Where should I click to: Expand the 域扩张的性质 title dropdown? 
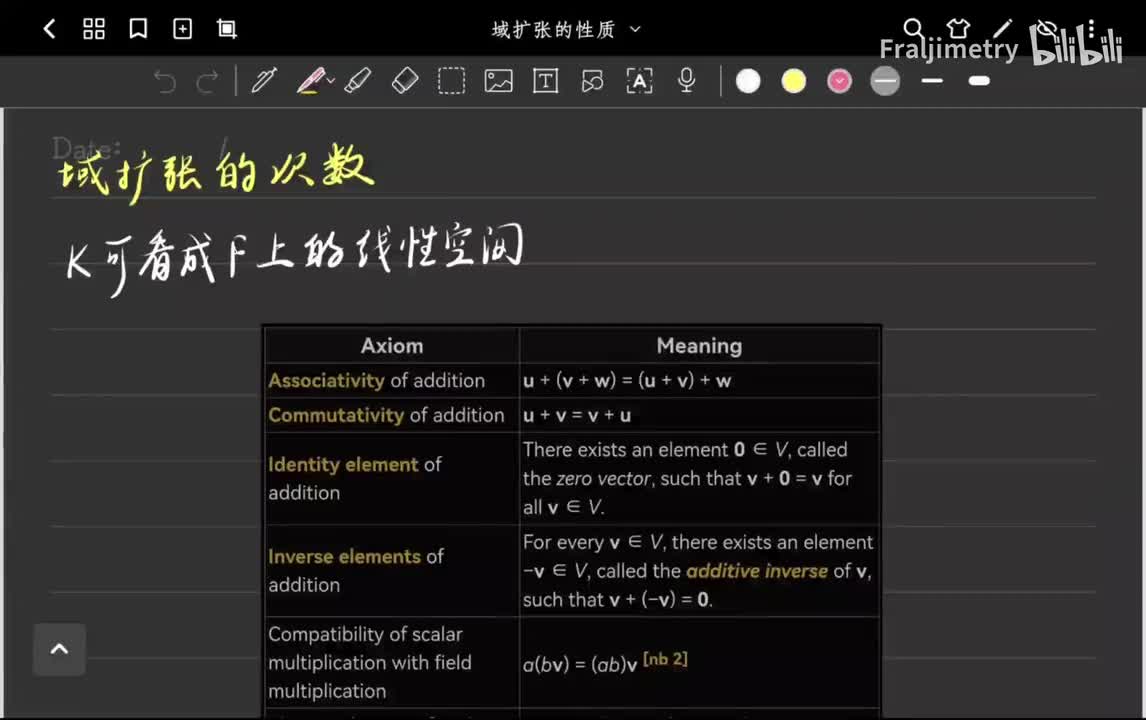pyautogui.click(x=635, y=29)
